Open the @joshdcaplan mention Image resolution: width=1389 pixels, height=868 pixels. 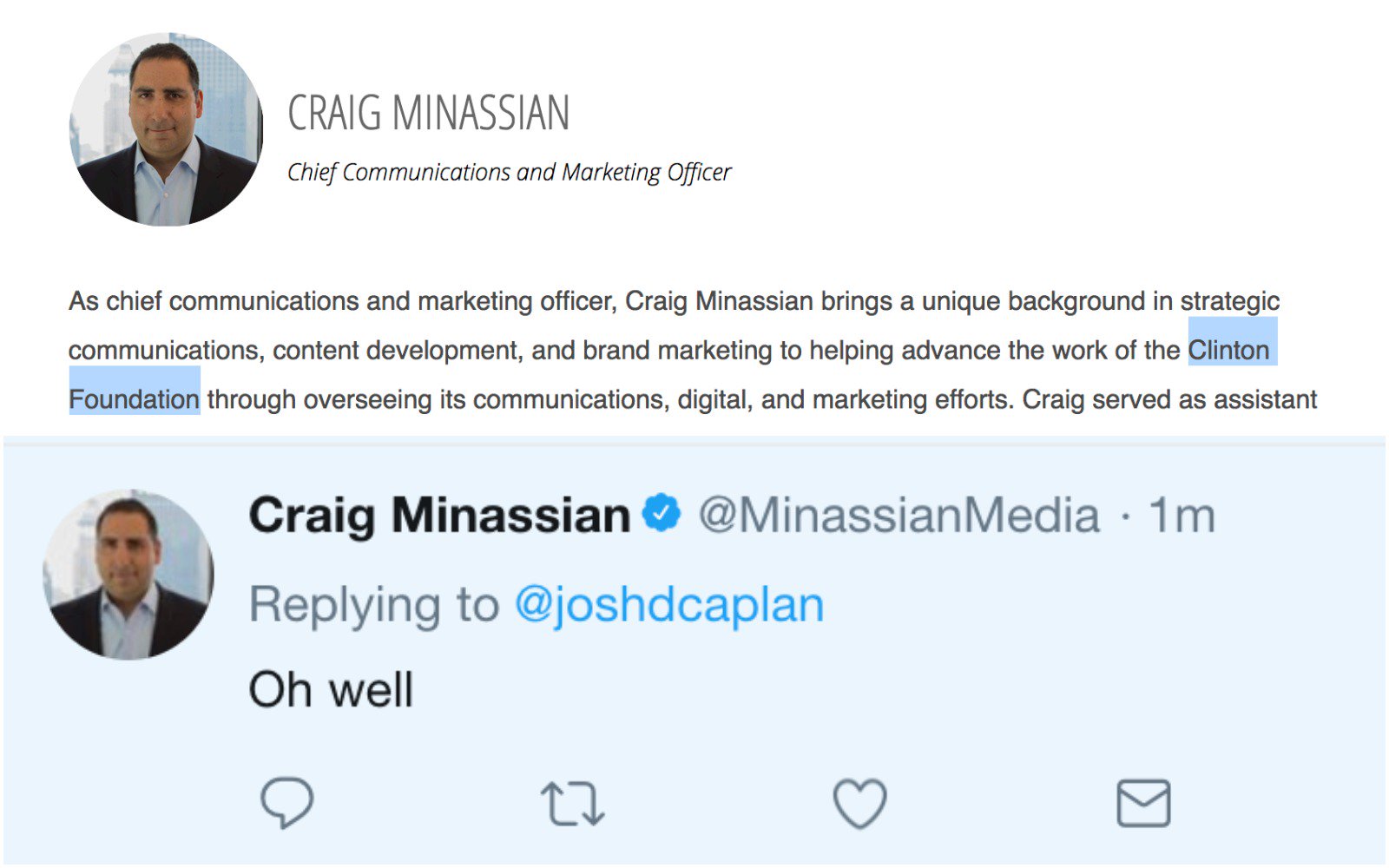[x=668, y=605]
